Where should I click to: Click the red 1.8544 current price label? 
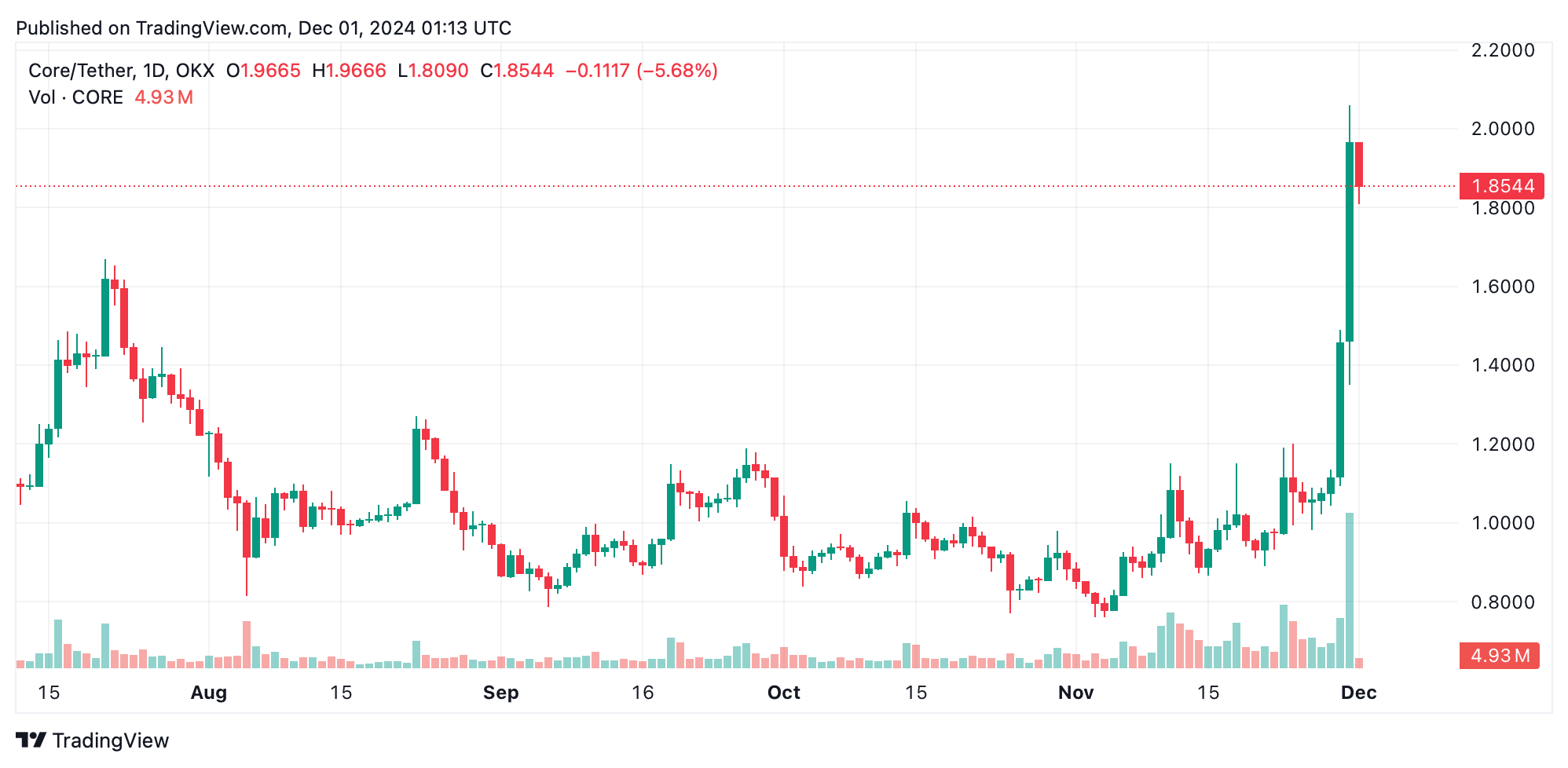(1501, 186)
